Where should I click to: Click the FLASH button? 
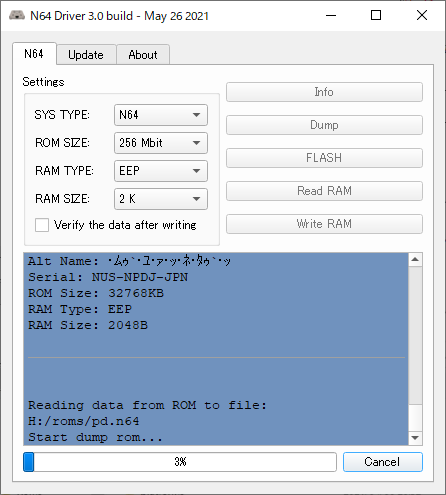point(324,158)
